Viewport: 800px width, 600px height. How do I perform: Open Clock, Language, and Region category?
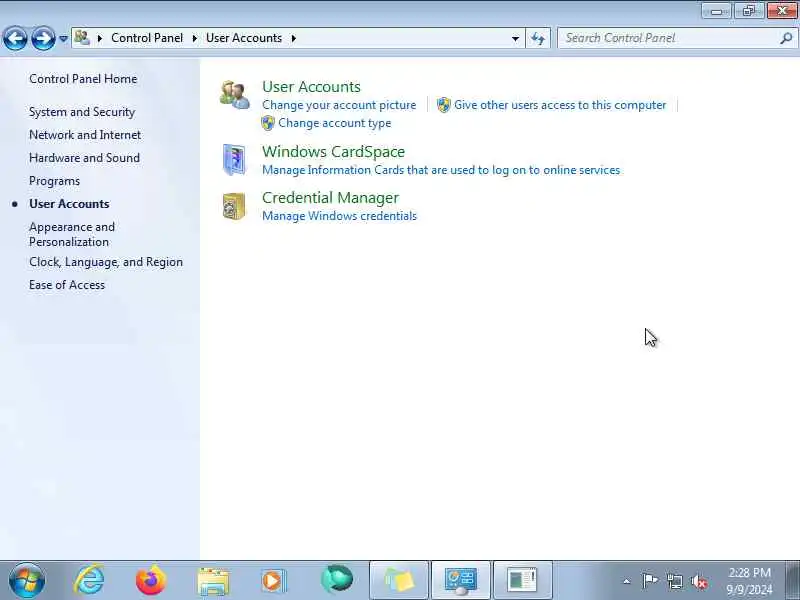click(x=106, y=262)
